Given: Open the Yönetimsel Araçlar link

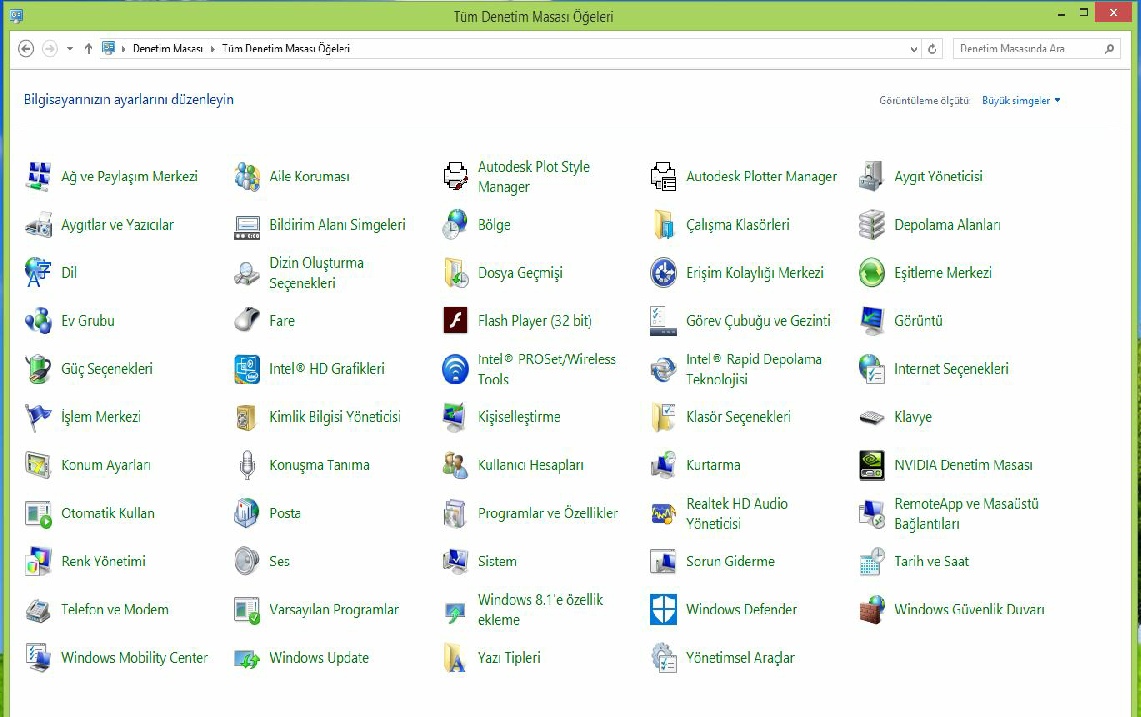Looking at the screenshot, I should coord(740,658).
